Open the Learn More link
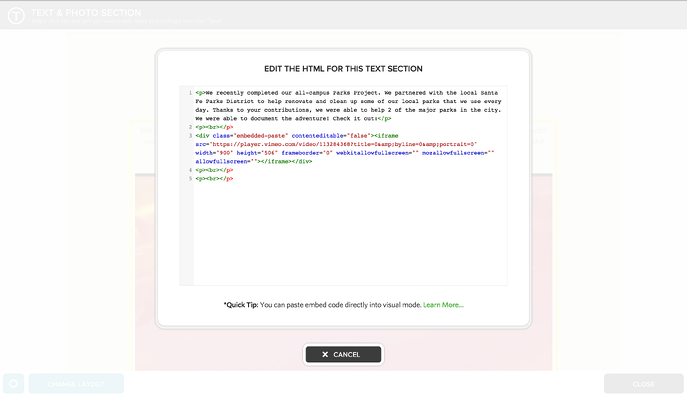Screen dimensions: 687x396 pyautogui.click(x=443, y=305)
